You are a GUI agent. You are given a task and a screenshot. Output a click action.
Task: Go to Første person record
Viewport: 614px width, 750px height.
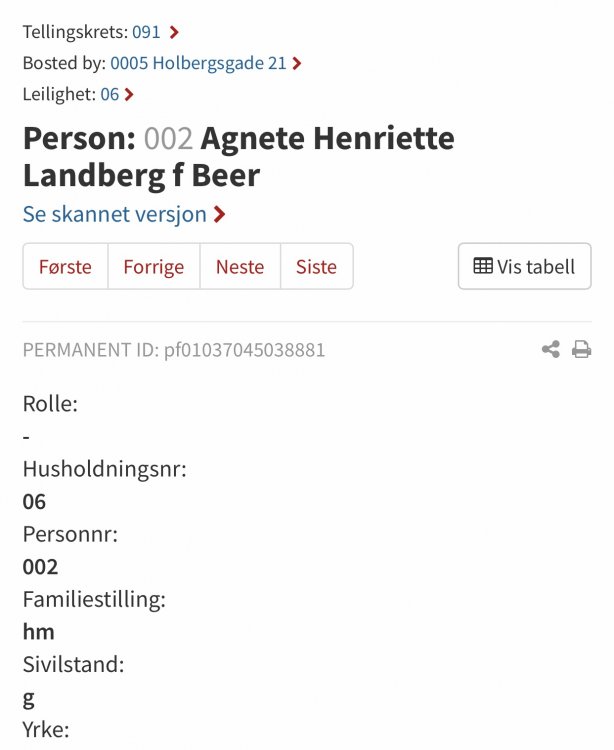65,267
